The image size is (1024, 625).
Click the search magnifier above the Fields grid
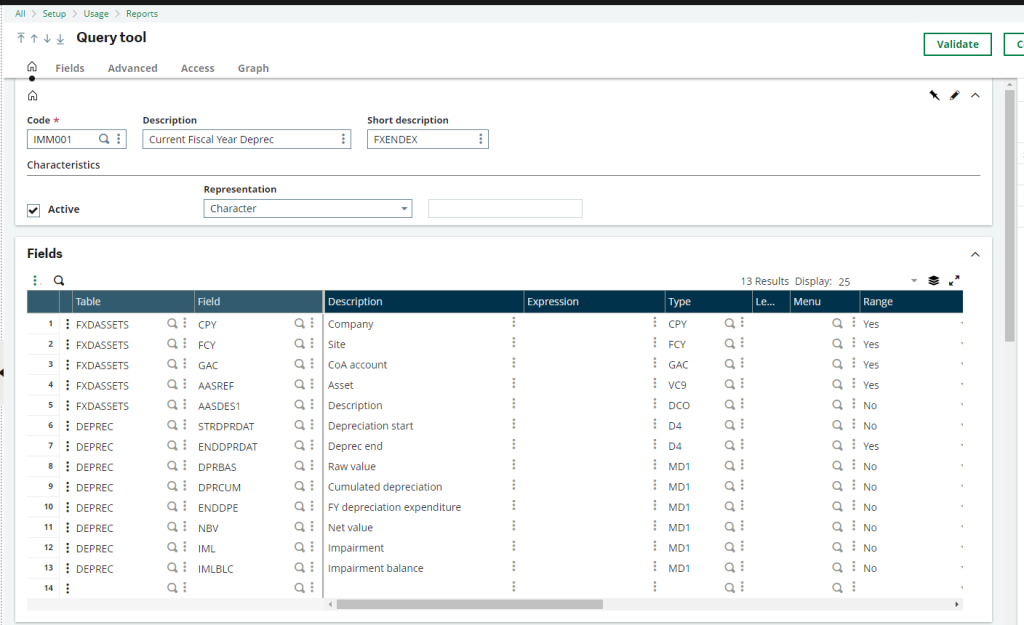58,280
